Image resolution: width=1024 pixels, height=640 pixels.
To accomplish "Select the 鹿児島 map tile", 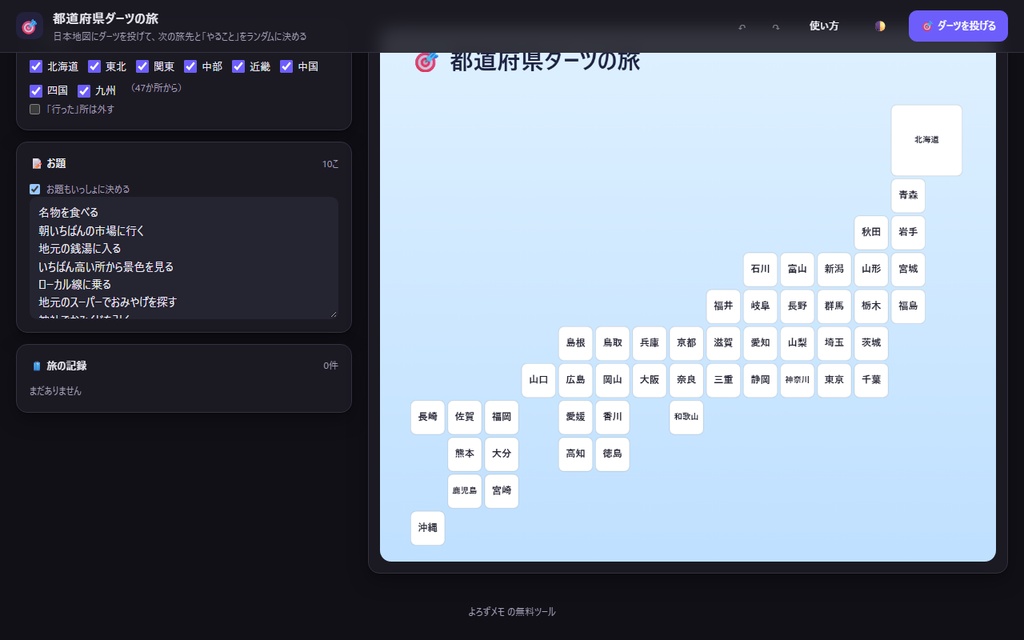I will click(464, 491).
